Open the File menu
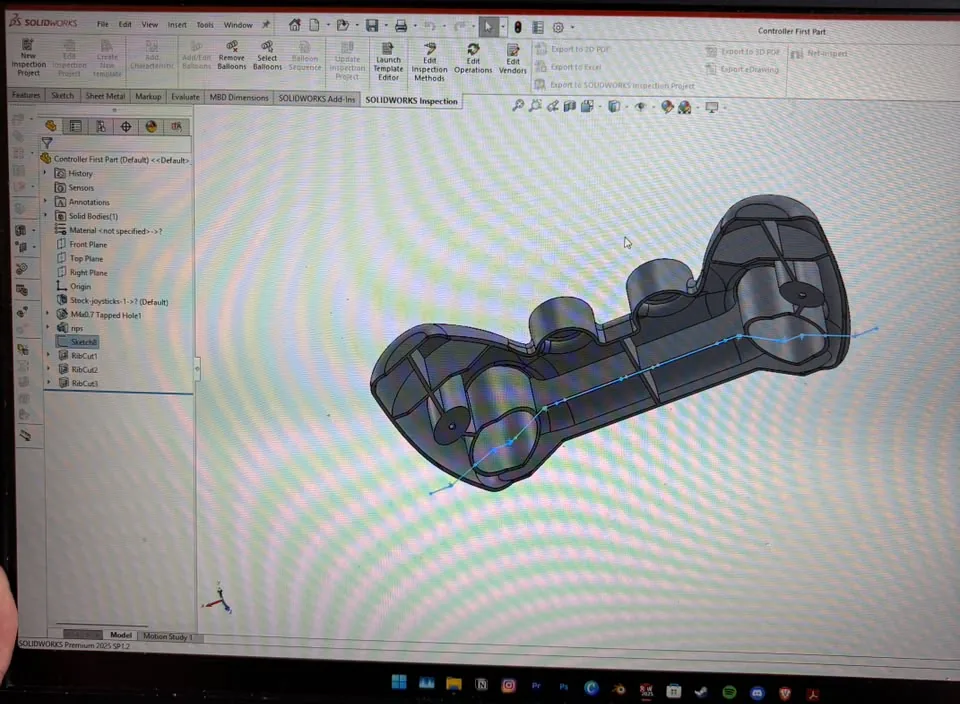Image resolution: width=960 pixels, height=704 pixels. click(103, 24)
